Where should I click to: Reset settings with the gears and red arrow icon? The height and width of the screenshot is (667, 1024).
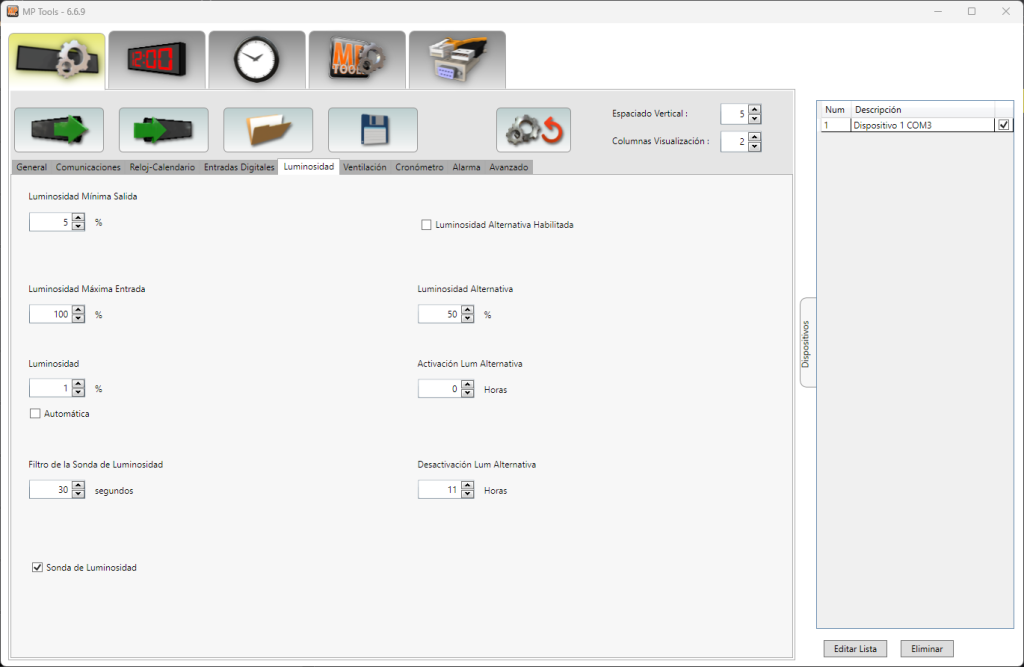[533, 129]
